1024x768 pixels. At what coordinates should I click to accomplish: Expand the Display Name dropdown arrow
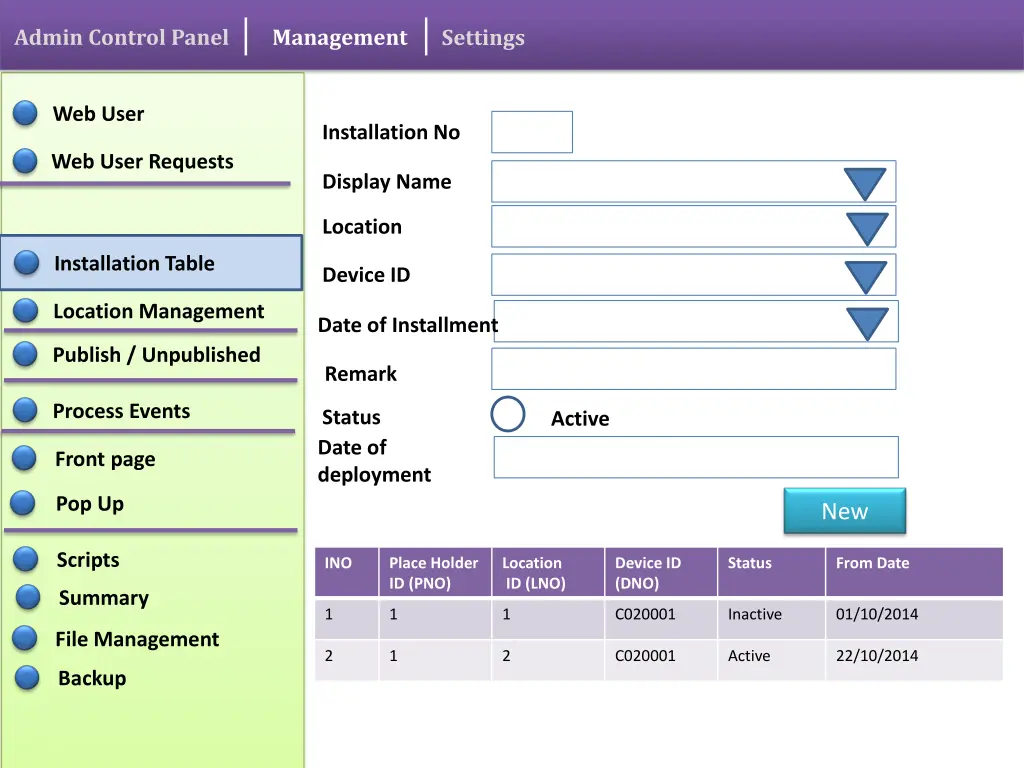[x=864, y=183]
